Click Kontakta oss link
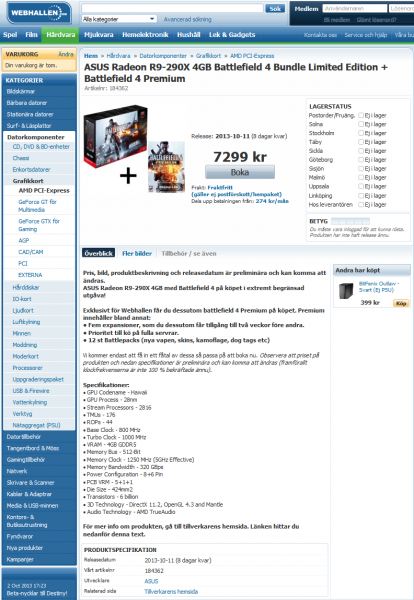Screen dimensions: 414x600 [x=320, y=35]
